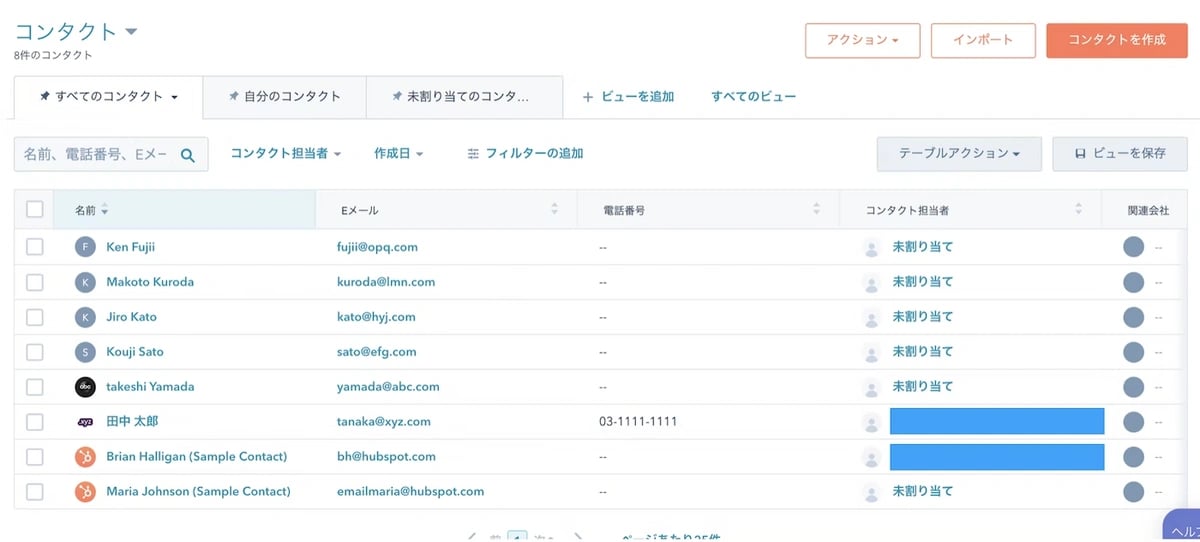Click コンタクトを作成 button

(1117, 40)
